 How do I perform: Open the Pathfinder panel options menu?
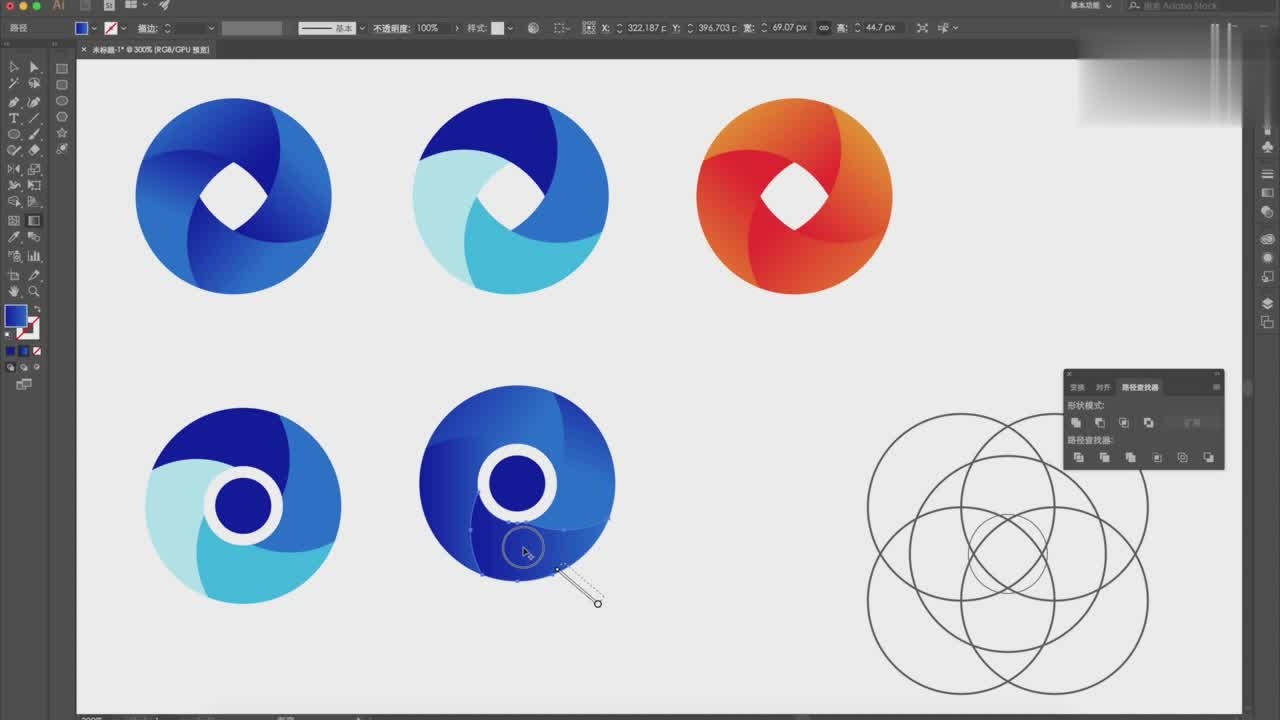click(x=1217, y=388)
